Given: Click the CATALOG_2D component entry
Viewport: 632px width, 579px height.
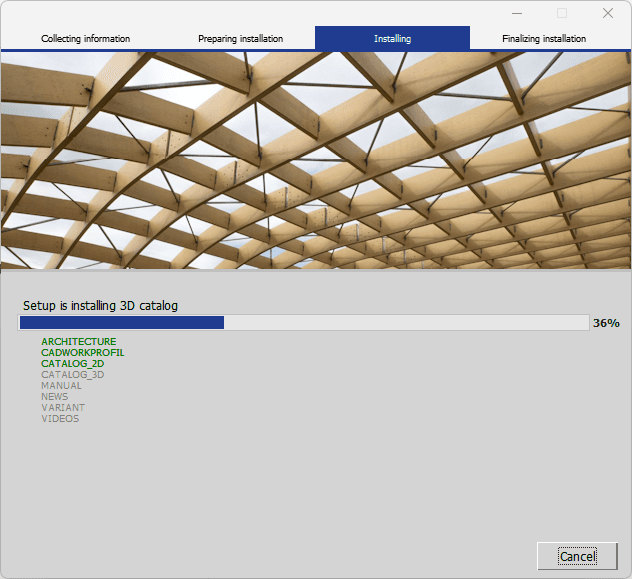Looking at the screenshot, I should point(72,364).
